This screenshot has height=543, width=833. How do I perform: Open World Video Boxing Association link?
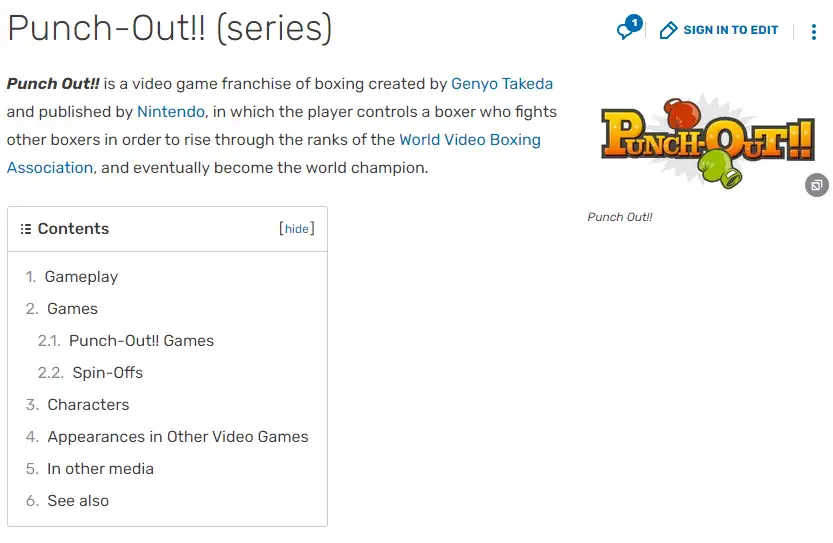470,140
